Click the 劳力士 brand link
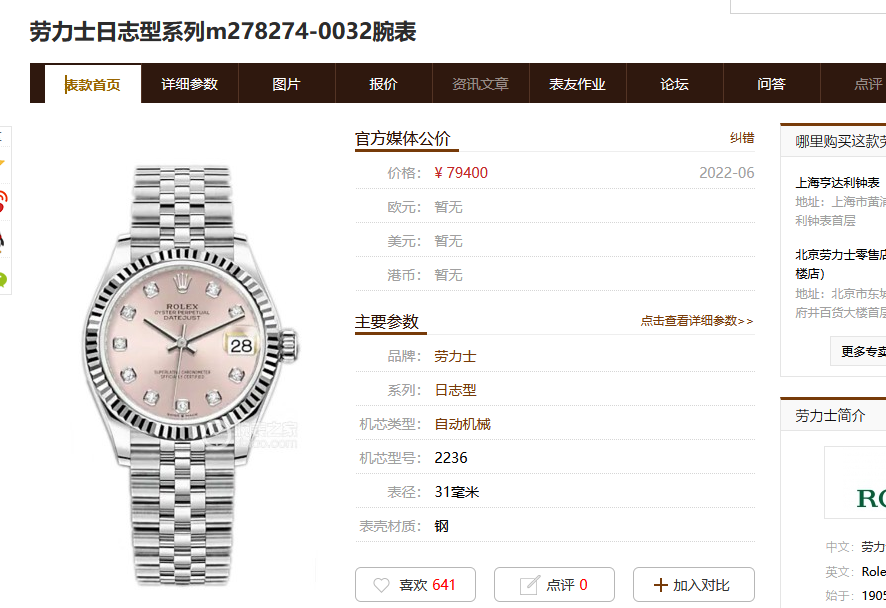Viewport: 886px width, 608px height. coord(455,357)
